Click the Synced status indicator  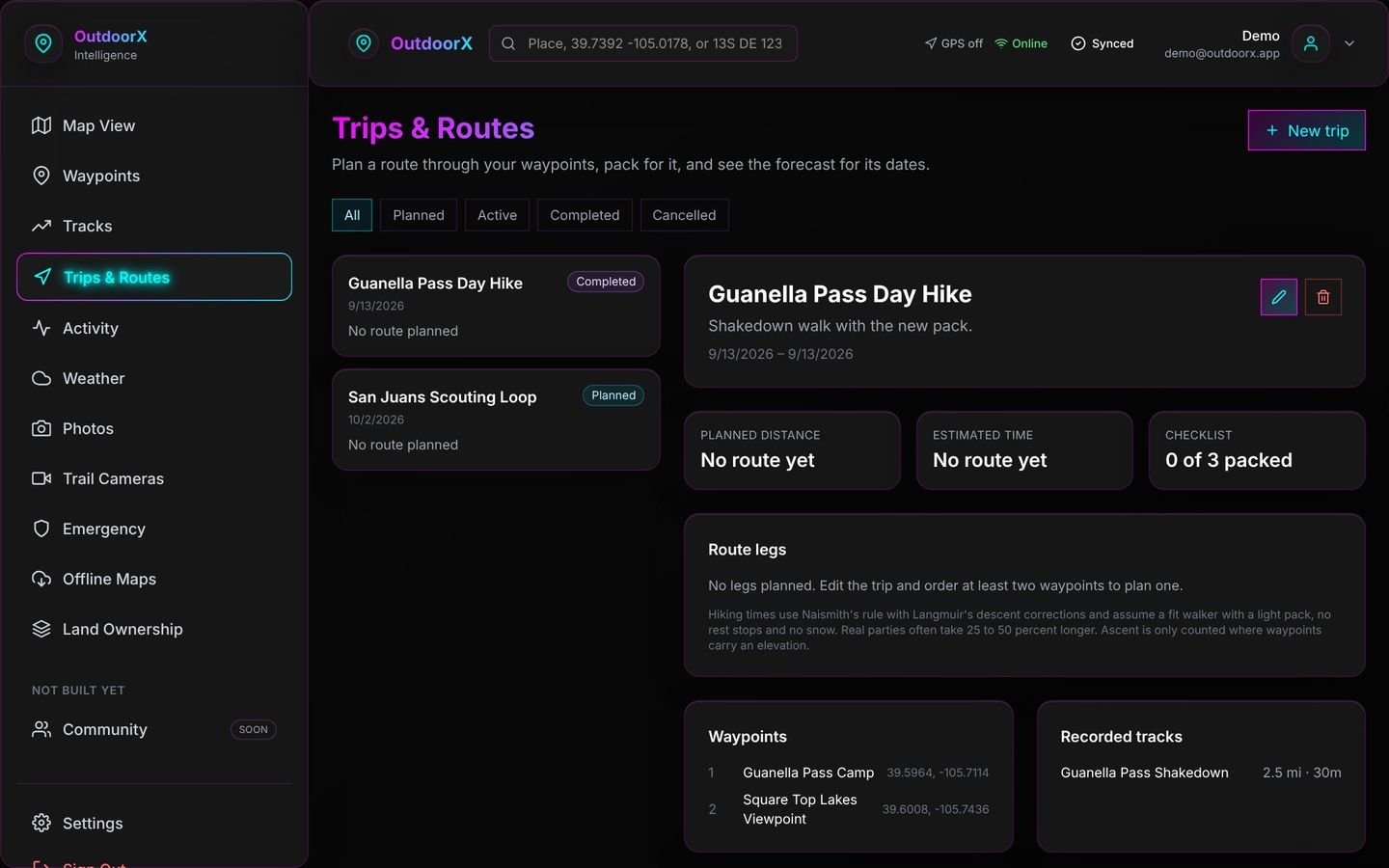1102,43
